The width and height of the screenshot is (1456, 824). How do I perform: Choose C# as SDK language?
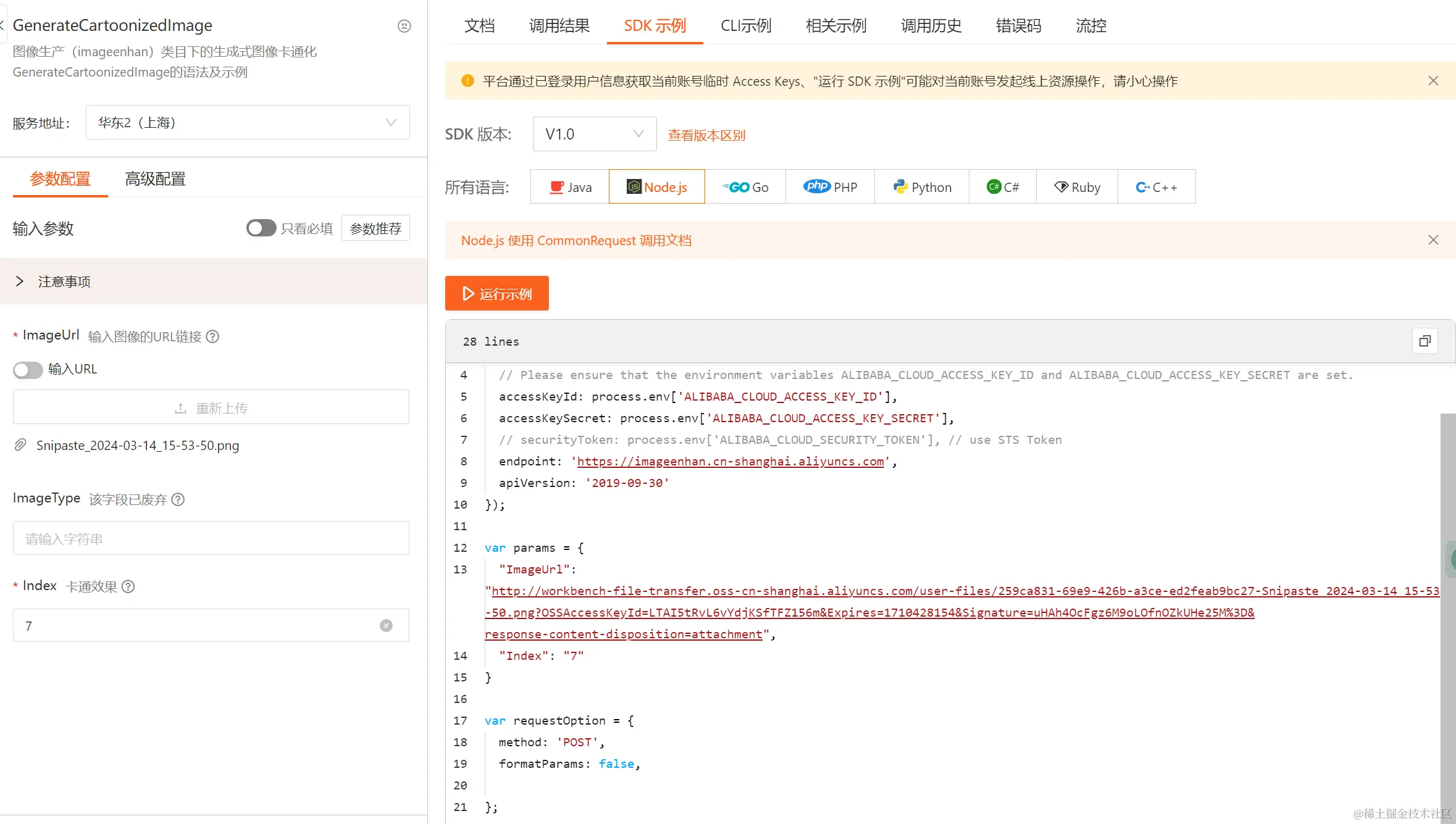pos(1003,186)
